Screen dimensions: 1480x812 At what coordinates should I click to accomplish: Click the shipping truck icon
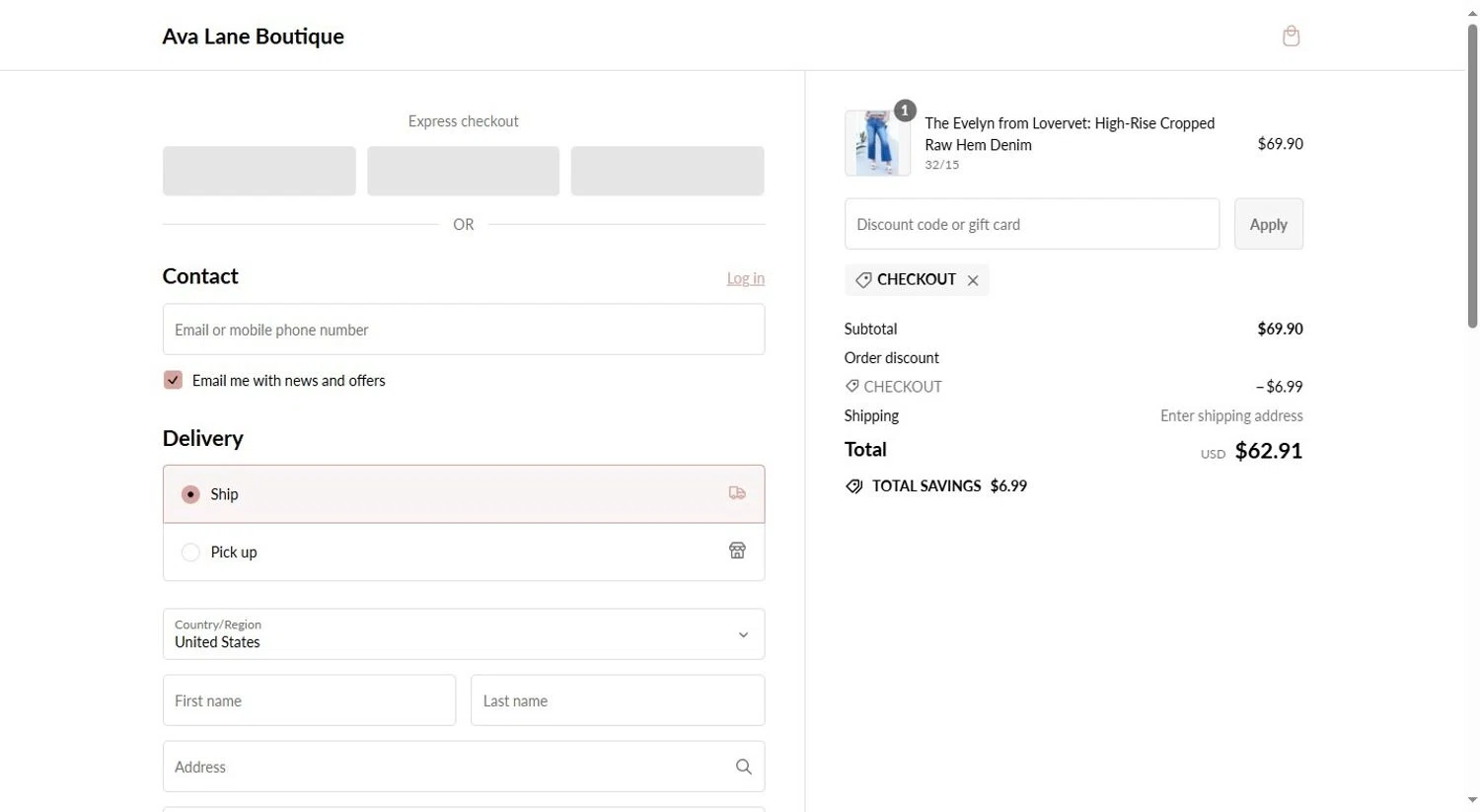coord(737,493)
